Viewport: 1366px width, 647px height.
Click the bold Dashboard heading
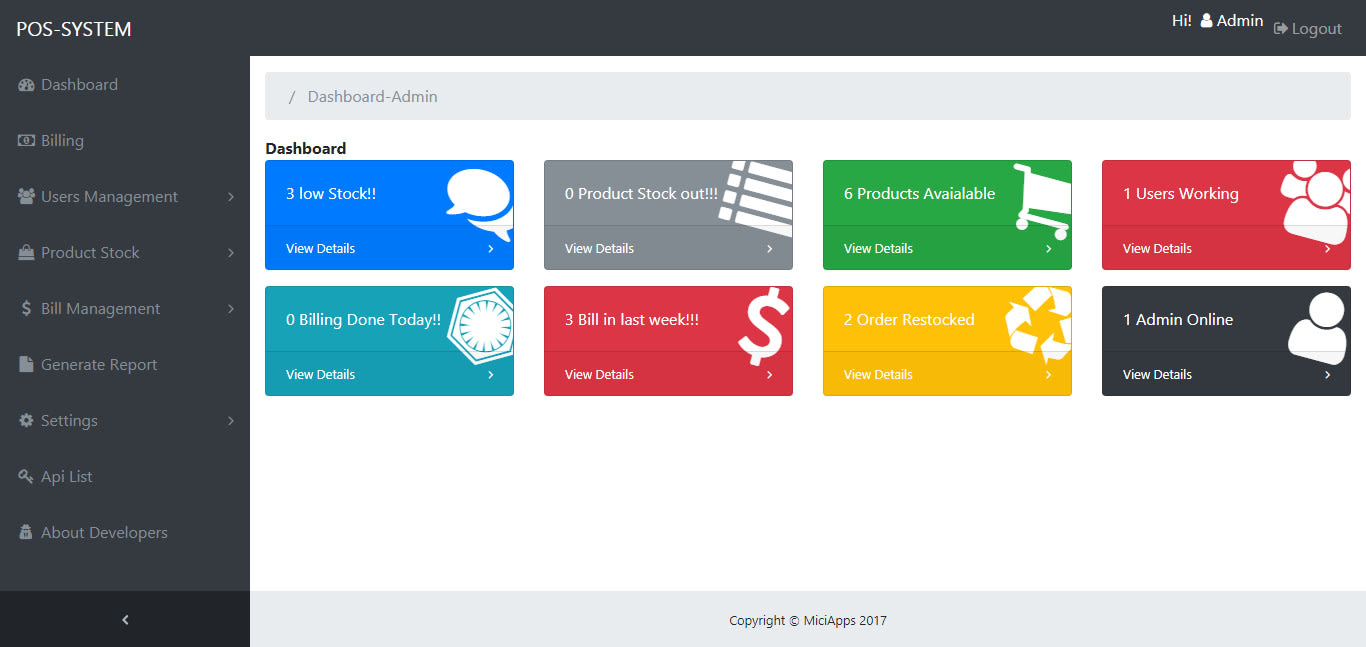[x=306, y=149]
